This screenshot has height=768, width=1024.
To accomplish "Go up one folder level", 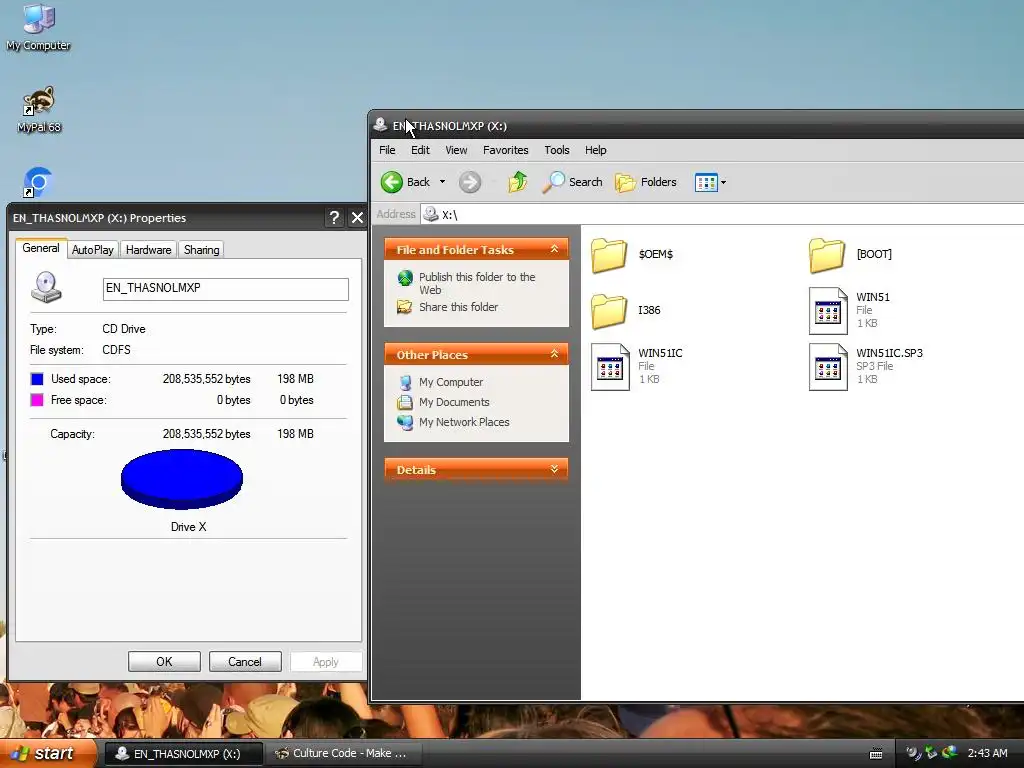I will click(x=518, y=182).
